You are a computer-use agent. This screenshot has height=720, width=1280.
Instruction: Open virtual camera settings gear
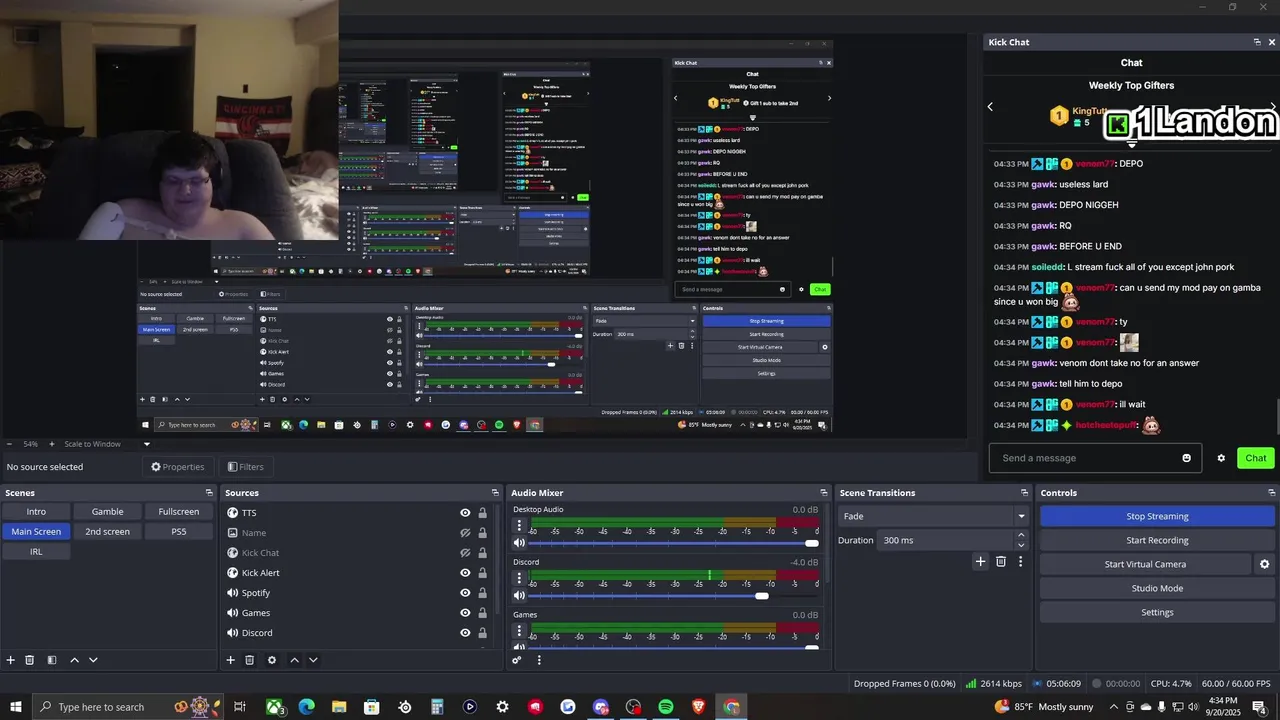tap(1264, 564)
